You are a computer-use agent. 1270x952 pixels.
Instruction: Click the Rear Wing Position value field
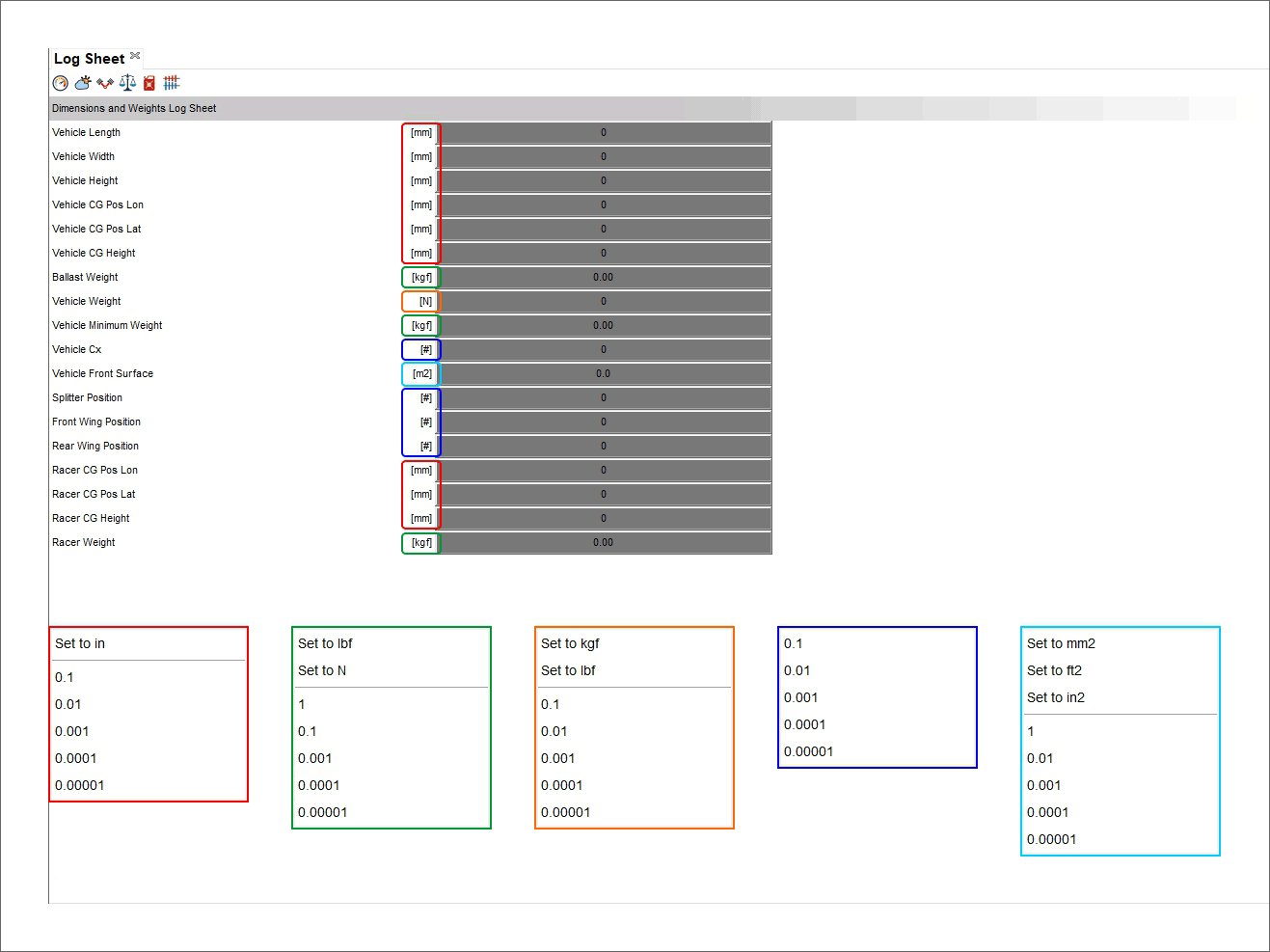[x=605, y=447]
